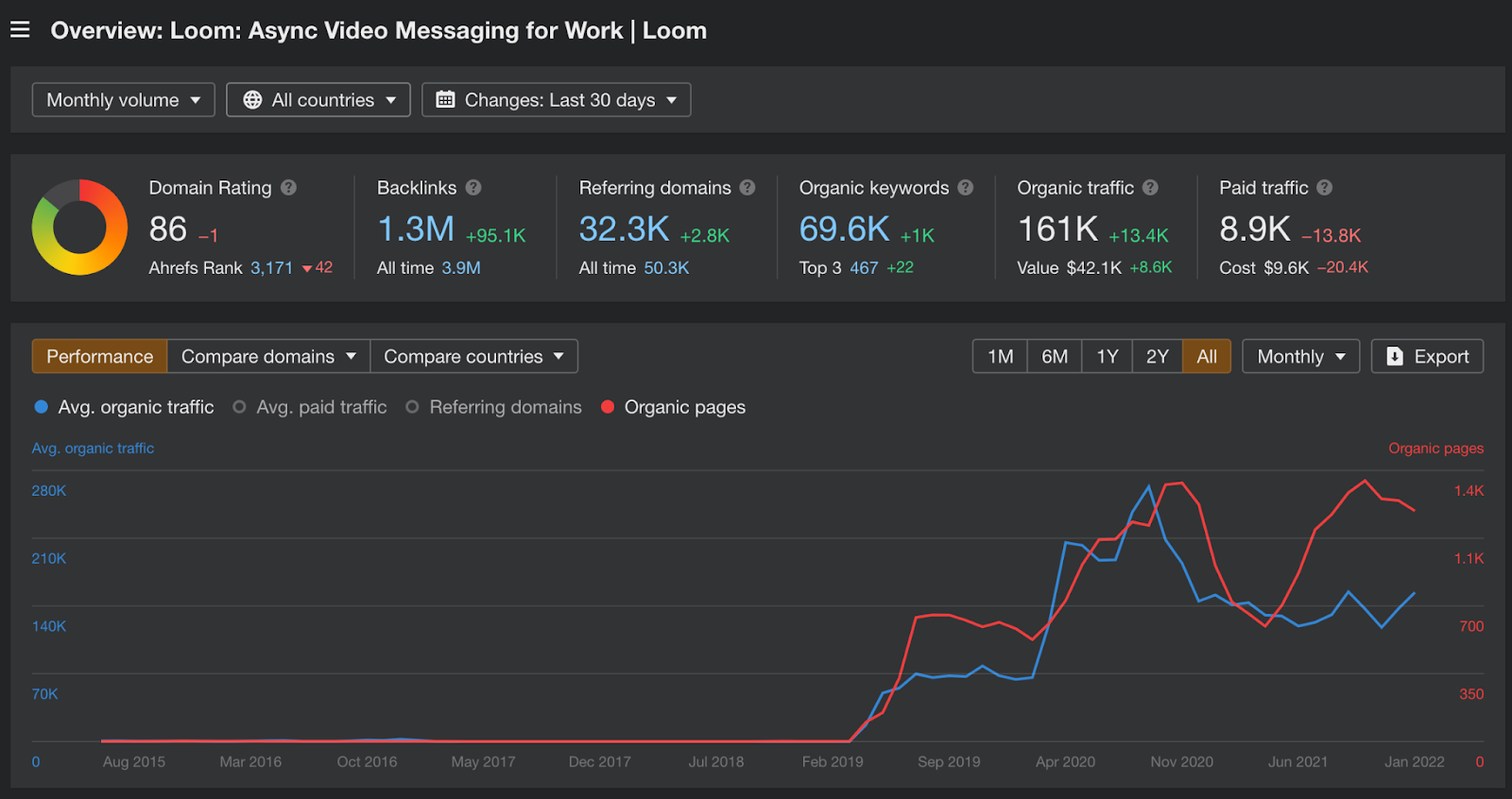
Task: Click Top 3 keywords value 467
Action: tap(864, 268)
